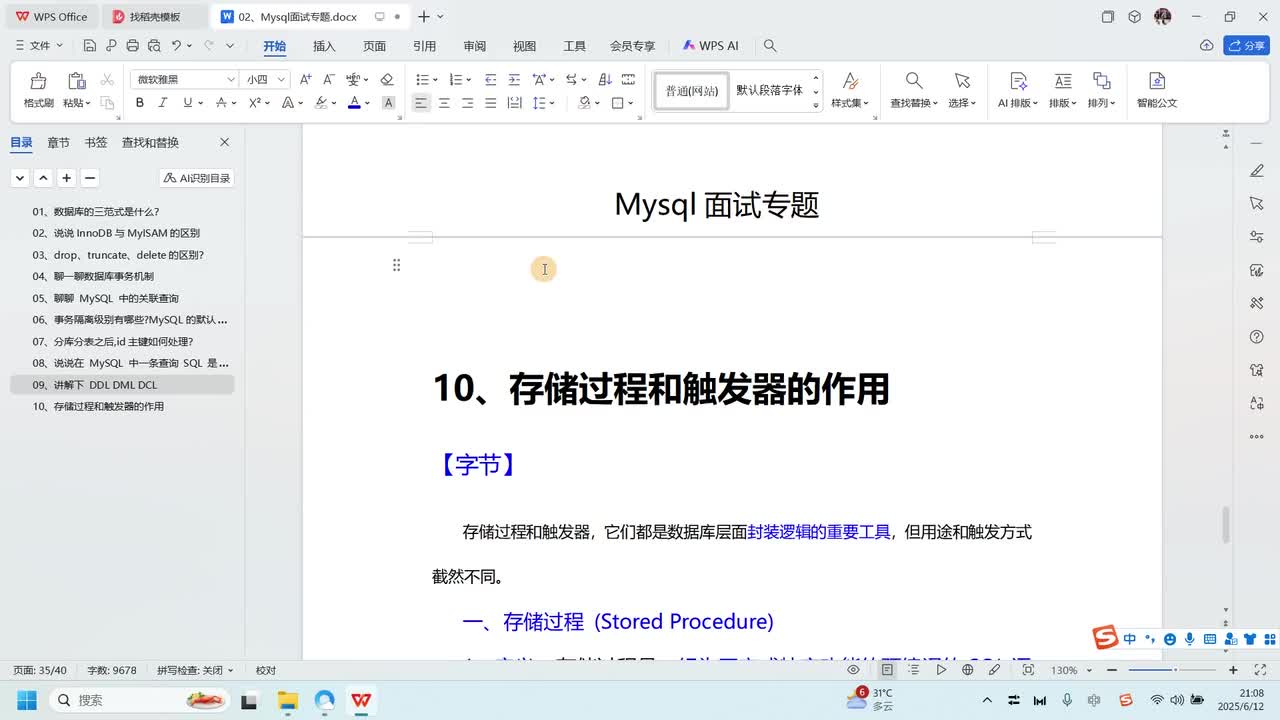Image resolution: width=1280 pixels, height=720 pixels.
Task: Open 样式集 style set dropdown
Action: coord(849,90)
